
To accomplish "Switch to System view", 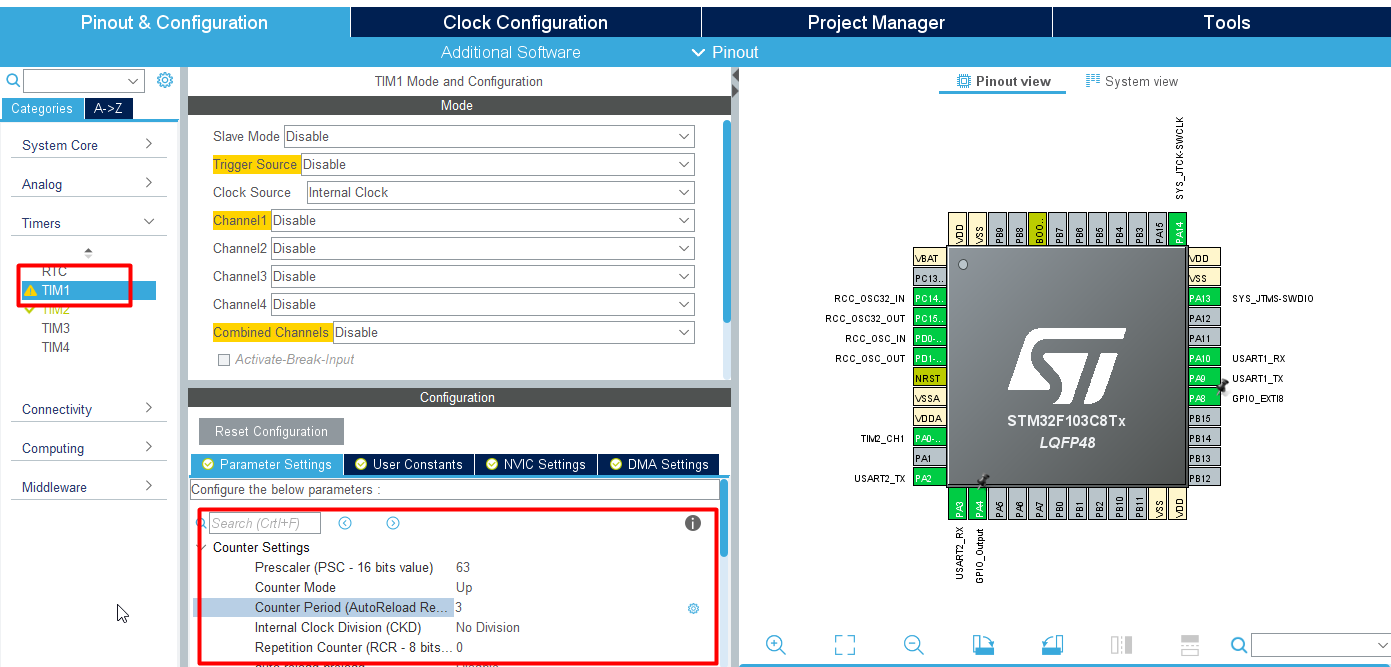I will pos(1132,81).
